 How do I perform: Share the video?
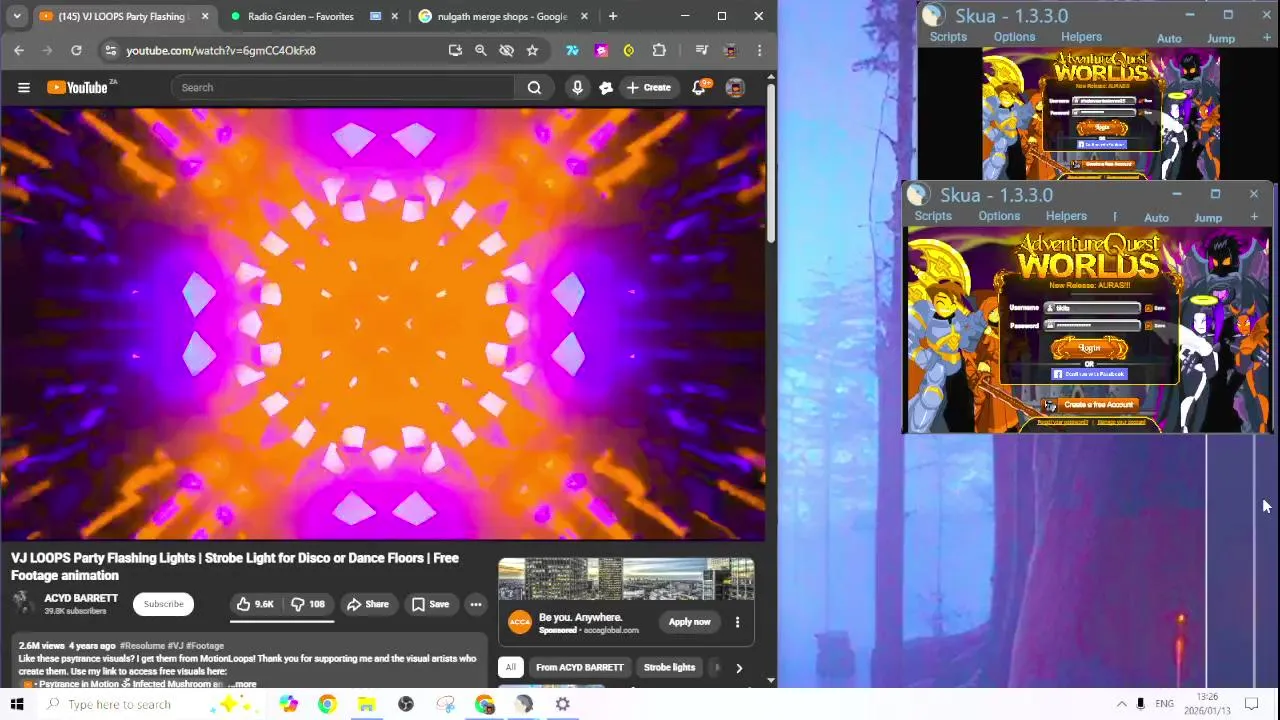(367, 604)
